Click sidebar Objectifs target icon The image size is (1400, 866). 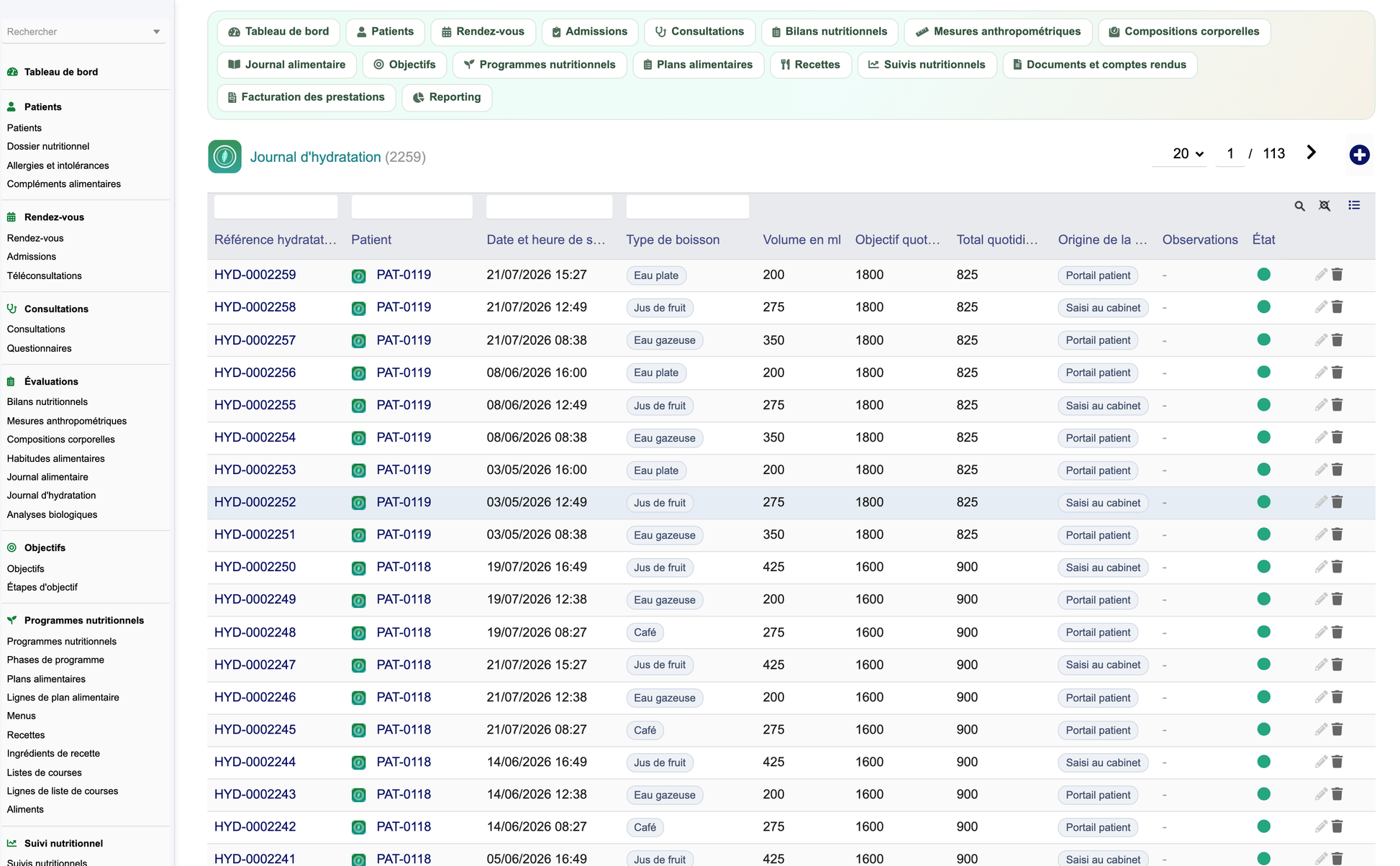coord(12,547)
